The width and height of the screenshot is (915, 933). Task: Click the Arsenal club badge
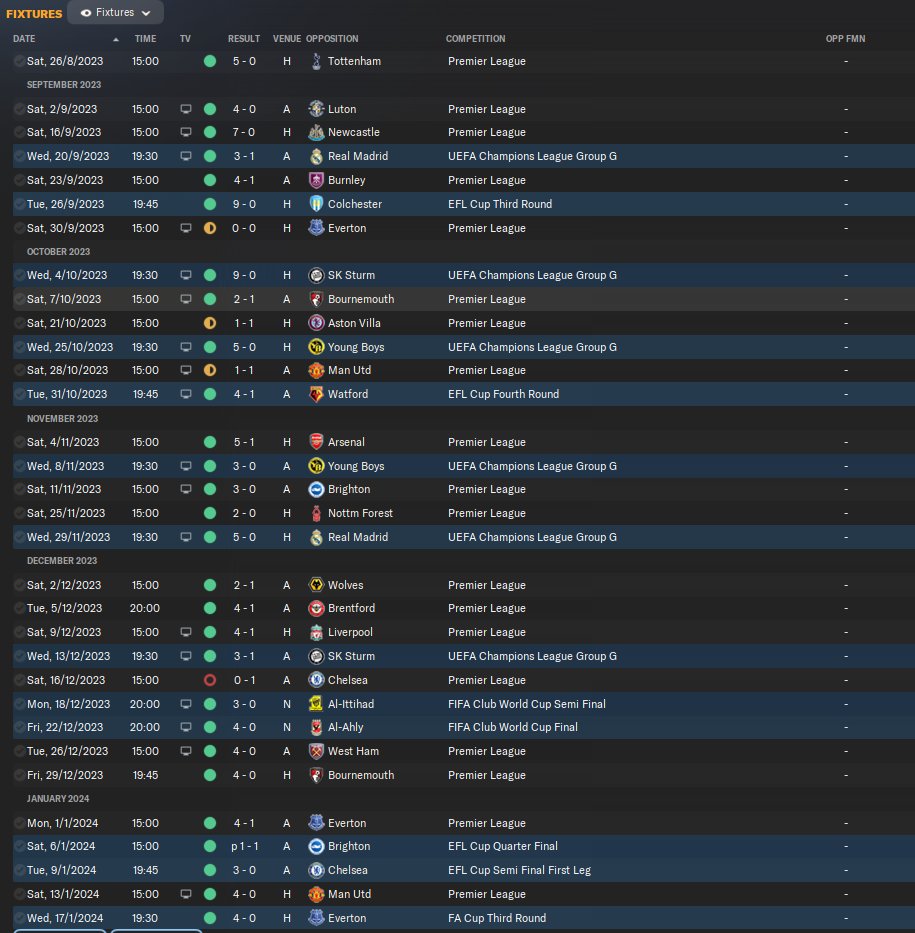[x=317, y=442]
